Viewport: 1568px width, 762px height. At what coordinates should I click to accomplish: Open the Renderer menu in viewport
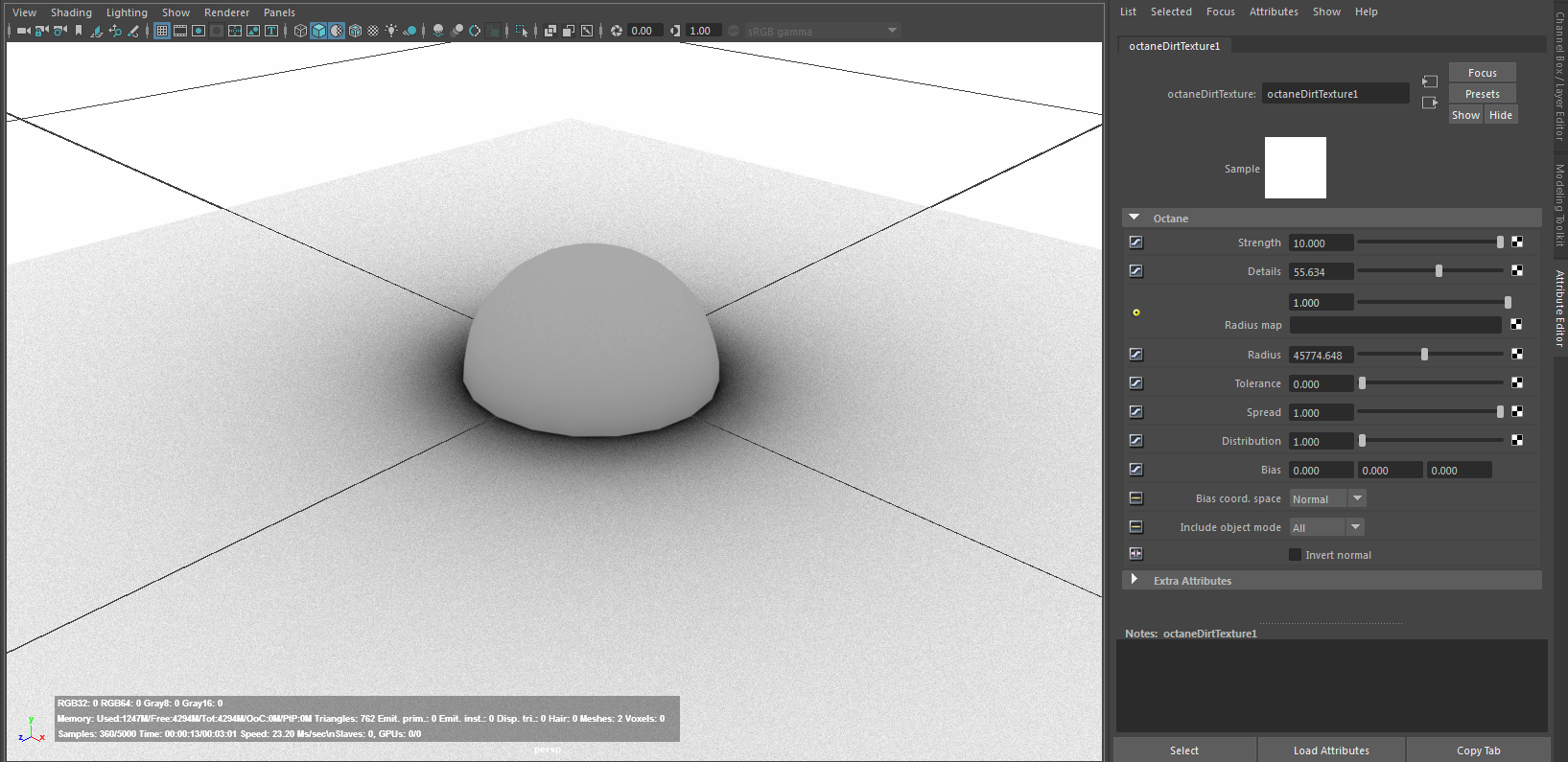(x=226, y=12)
